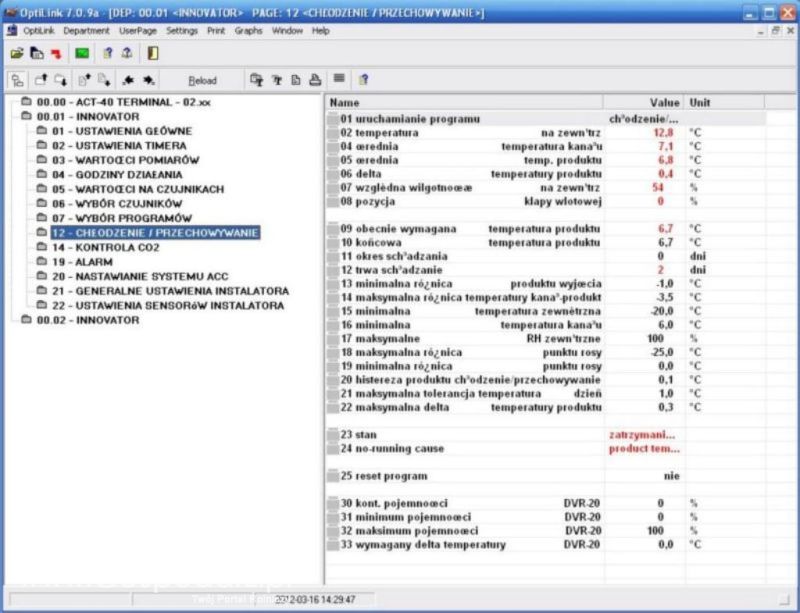Open the Graphs menu
The image size is (800, 613).
(x=248, y=31)
